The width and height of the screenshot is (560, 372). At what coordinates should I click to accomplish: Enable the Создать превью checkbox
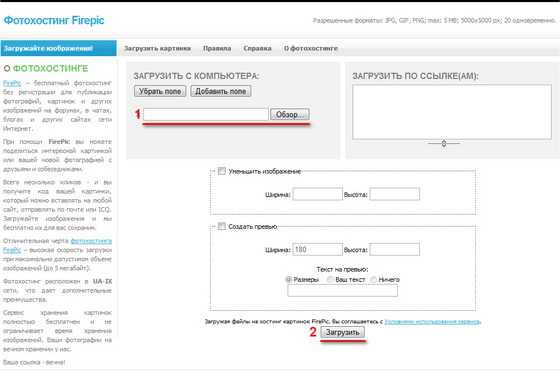[222, 226]
